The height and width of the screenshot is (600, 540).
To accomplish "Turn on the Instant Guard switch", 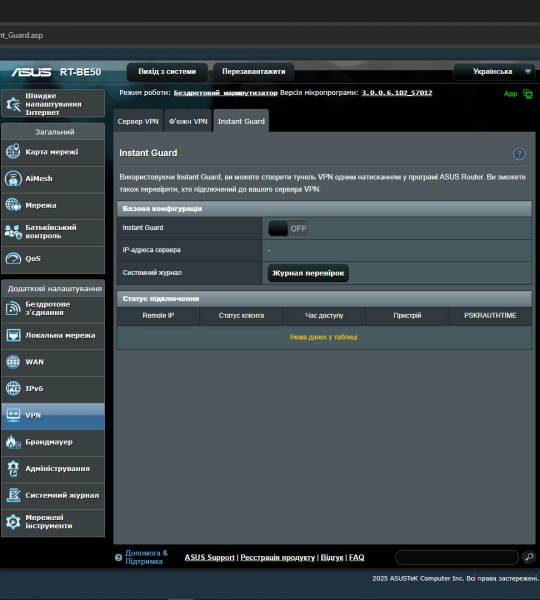I will tap(288, 228).
